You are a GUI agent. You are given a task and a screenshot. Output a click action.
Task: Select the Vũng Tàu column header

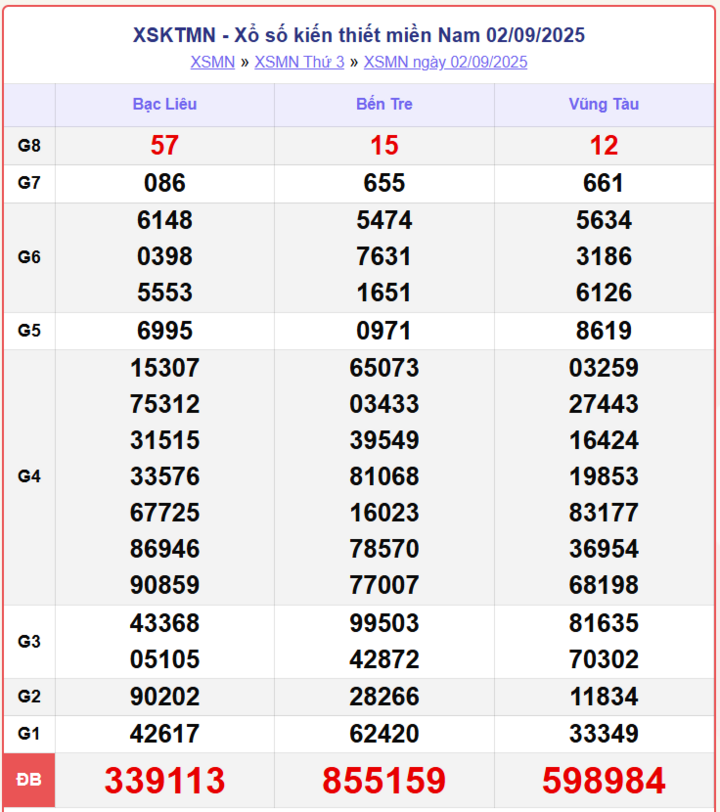(x=604, y=104)
